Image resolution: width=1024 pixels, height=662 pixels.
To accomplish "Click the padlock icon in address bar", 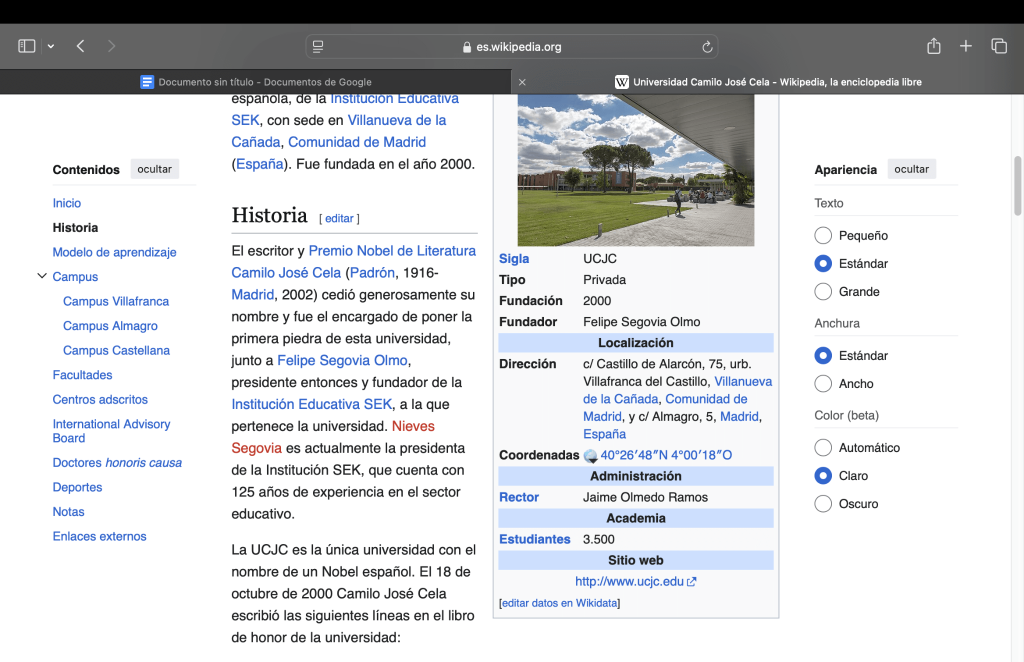I will click(x=467, y=47).
